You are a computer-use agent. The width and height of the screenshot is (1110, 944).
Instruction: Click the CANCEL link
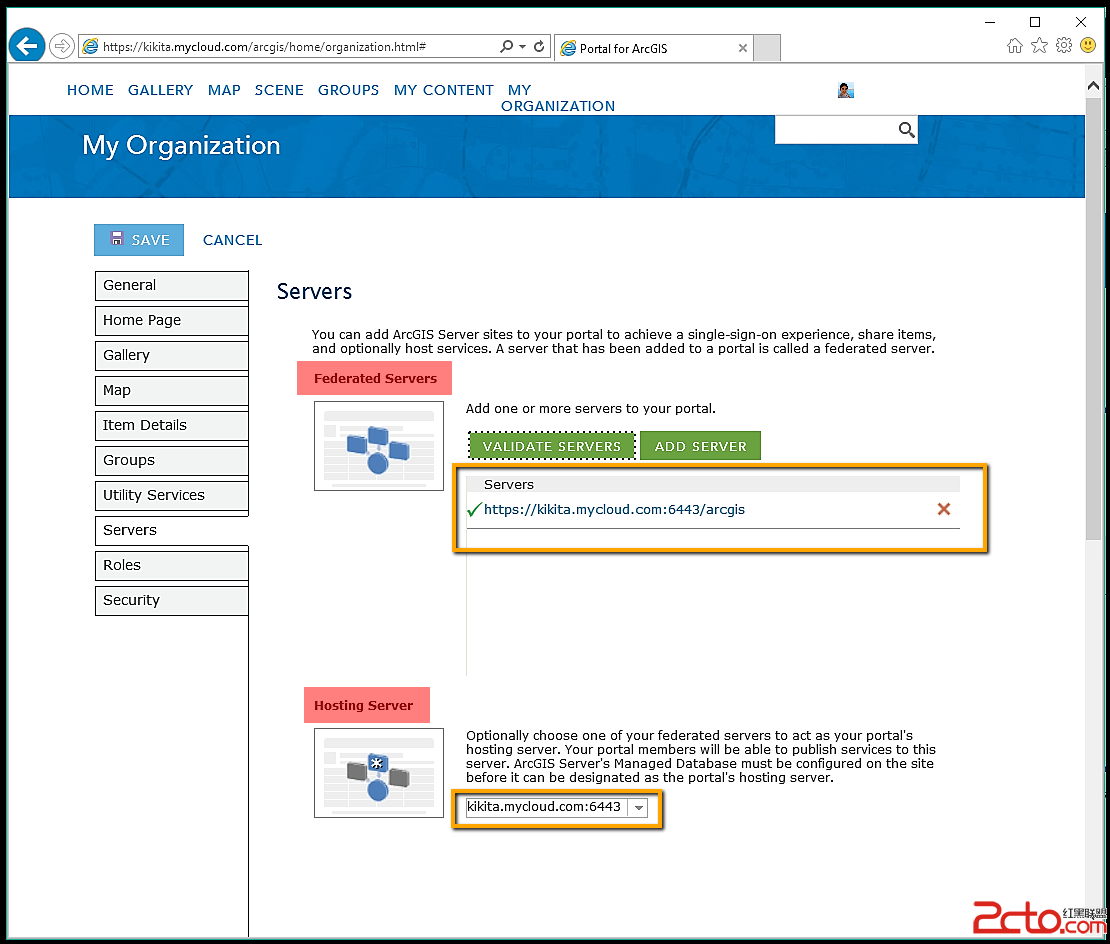[232, 240]
